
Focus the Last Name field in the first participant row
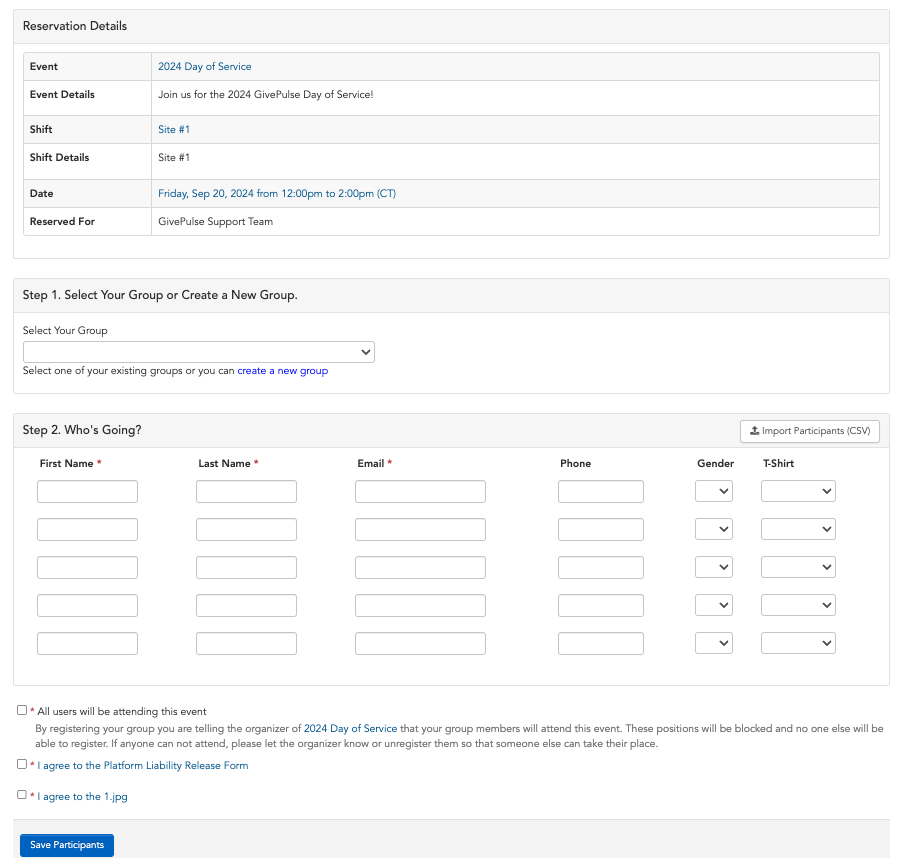(x=246, y=492)
